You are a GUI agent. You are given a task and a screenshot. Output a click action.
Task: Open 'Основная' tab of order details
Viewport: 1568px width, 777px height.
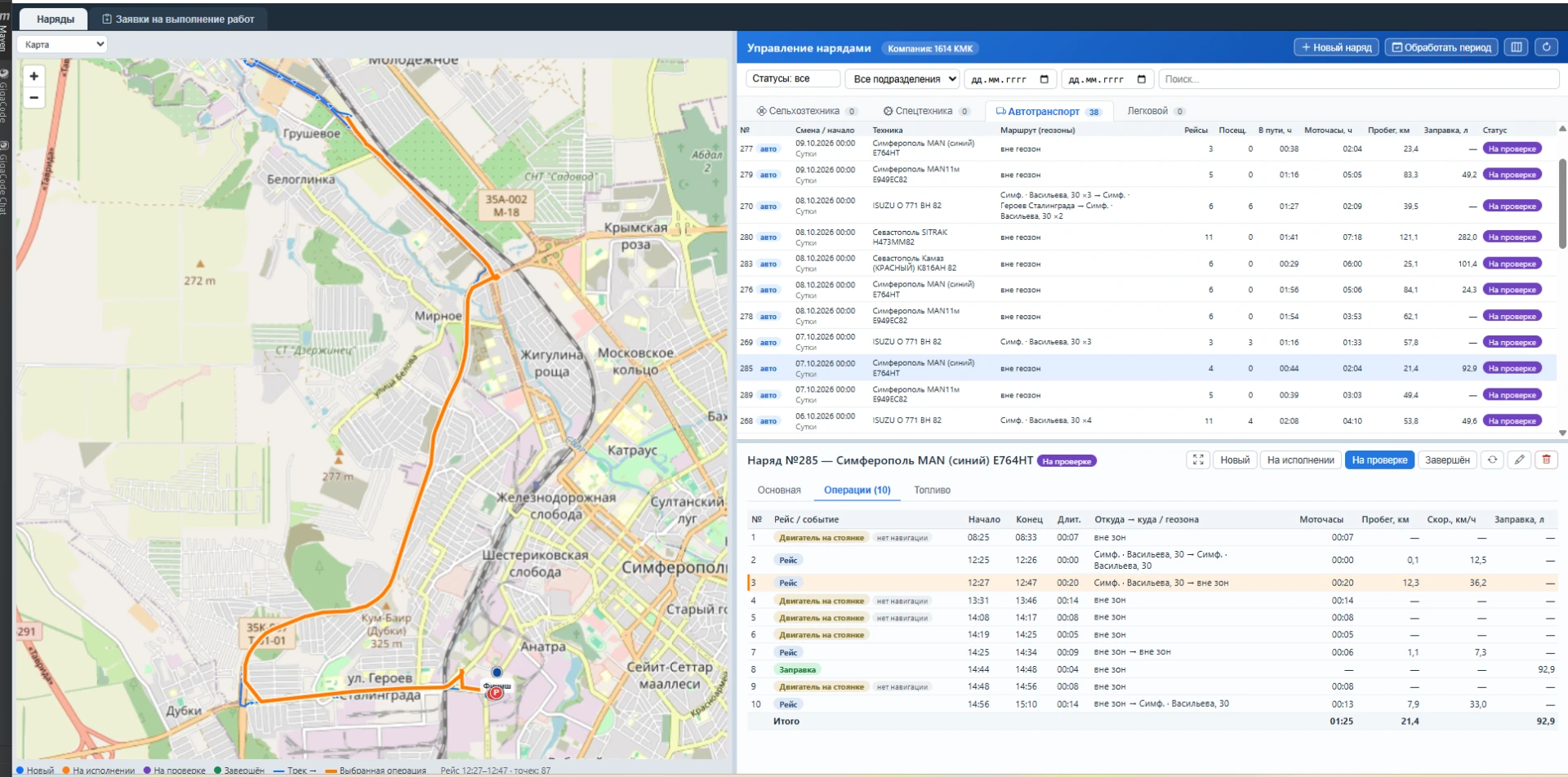779,491
